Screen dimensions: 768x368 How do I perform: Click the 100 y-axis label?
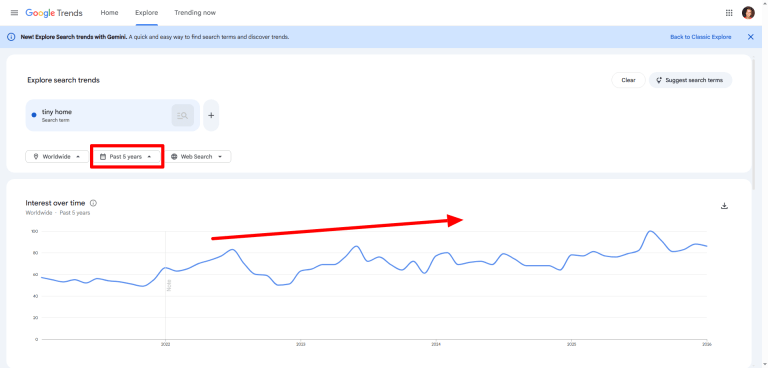34,231
